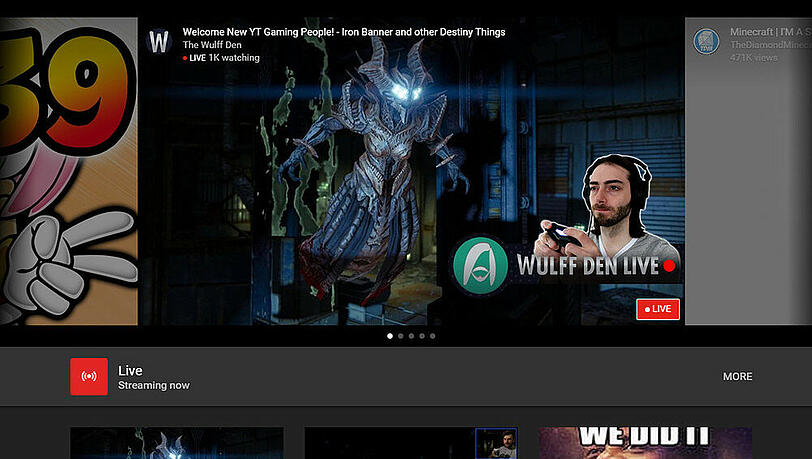The height and width of the screenshot is (459, 812).
Task: Open the WE DID IT thumbnail
Action: (x=645, y=443)
